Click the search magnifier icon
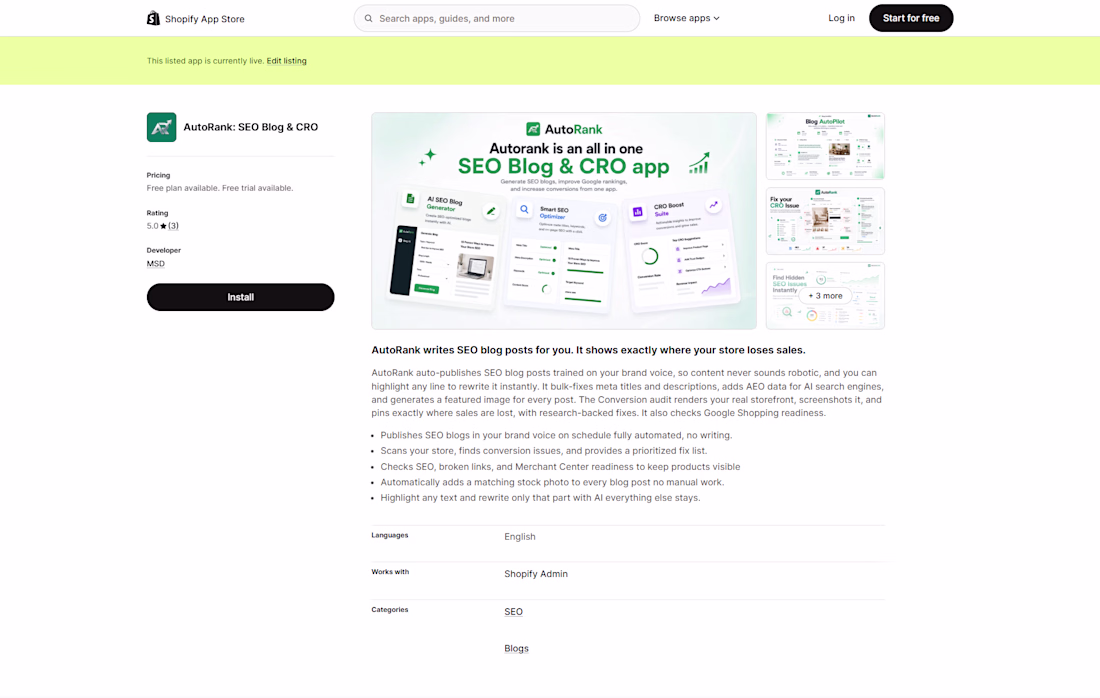The width and height of the screenshot is (1100, 698). tap(368, 19)
